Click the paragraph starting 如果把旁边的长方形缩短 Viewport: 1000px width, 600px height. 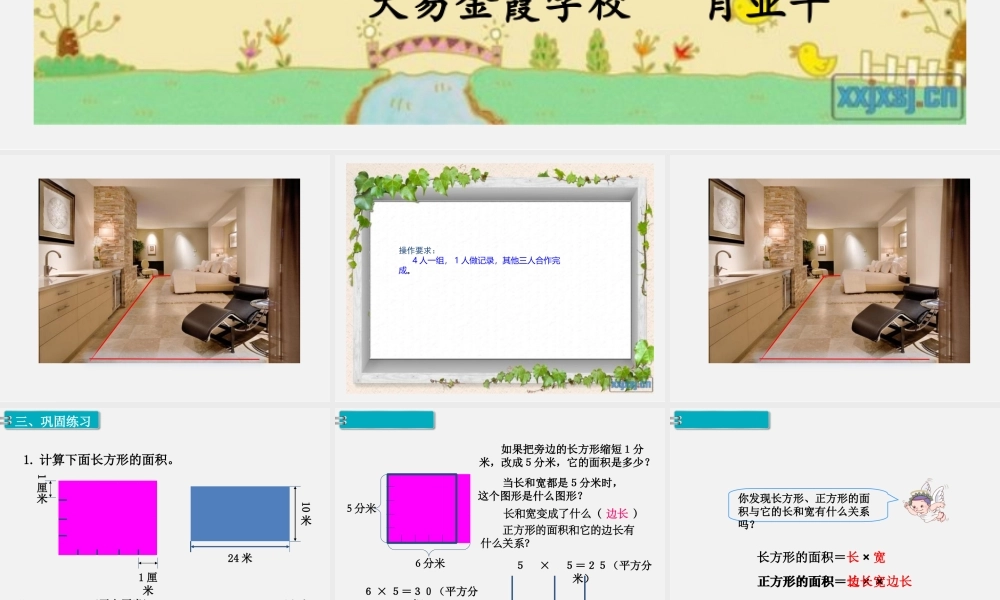(564, 455)
